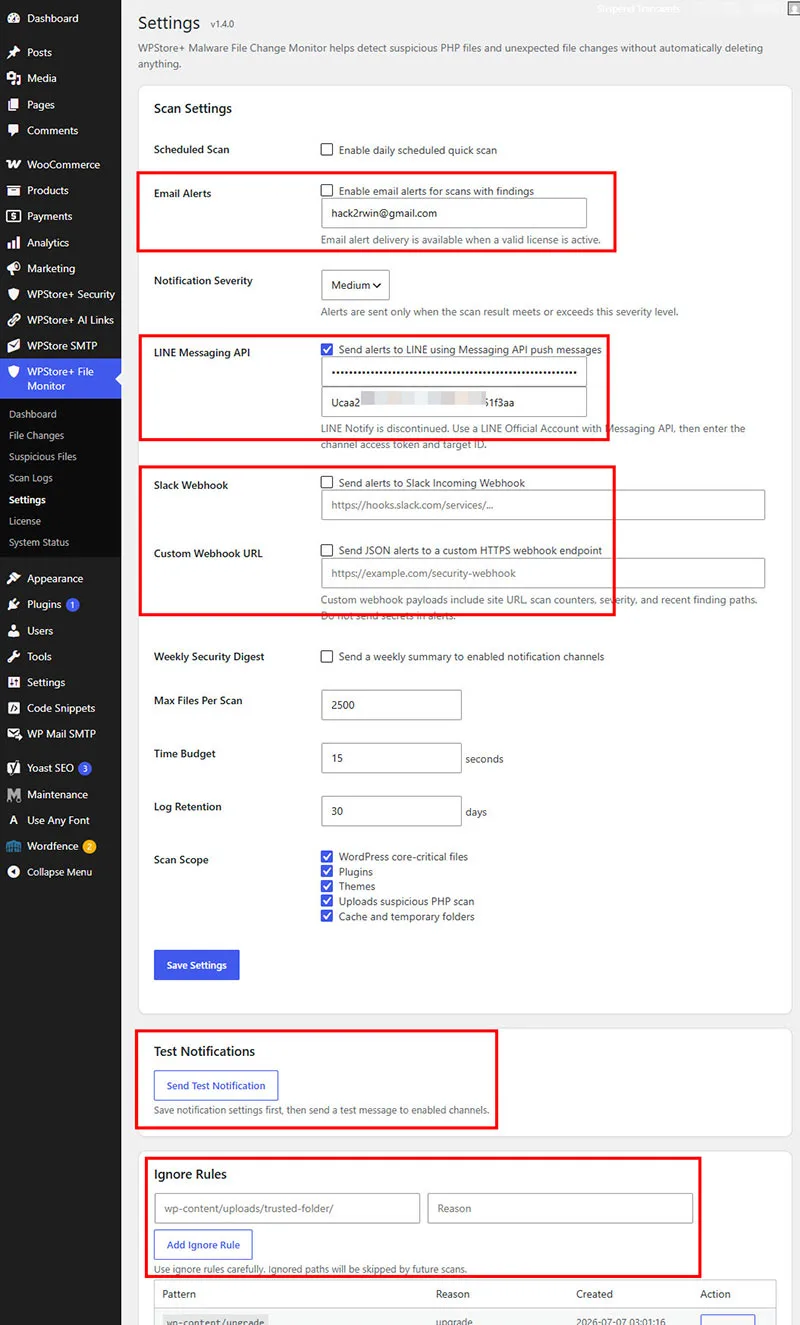
Task: Check Send JSON alerts to custom webhook
Action: 327,550
